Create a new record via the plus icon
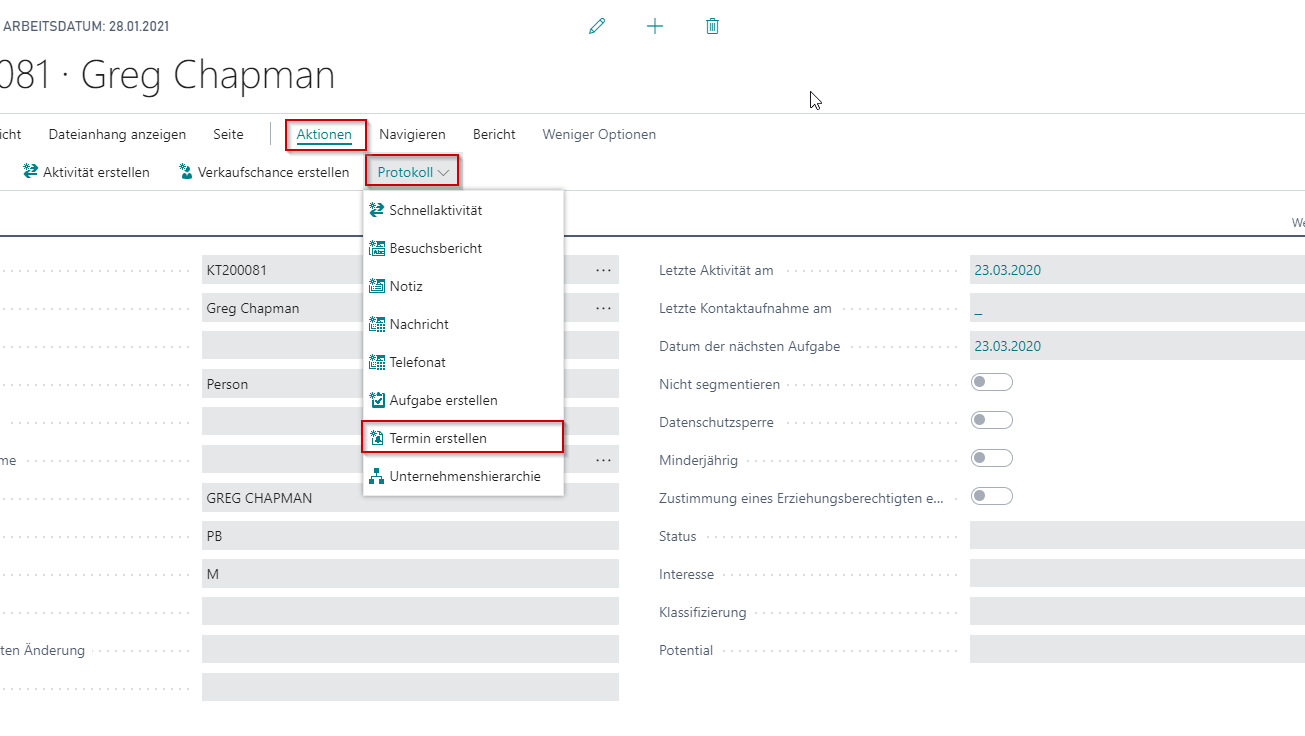This screenshot has width=1305, height=736. point(655,25)
